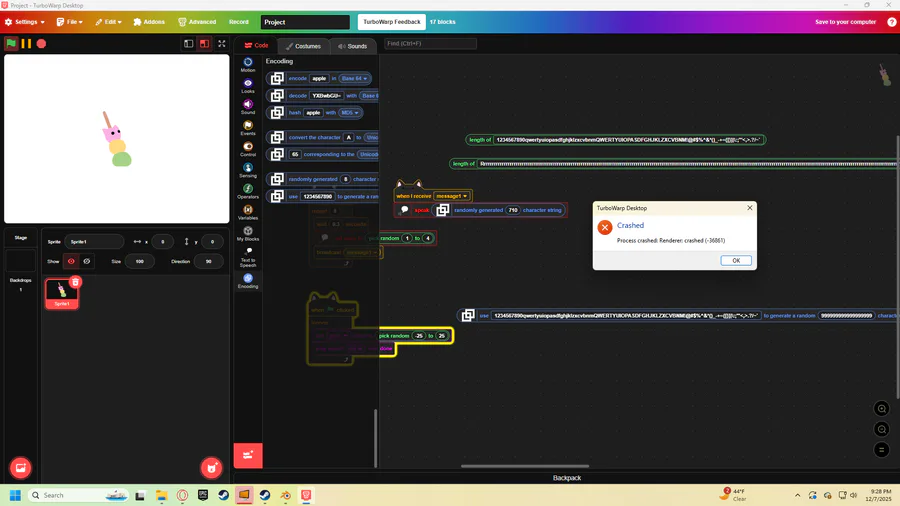The height and width of the screenshot is (506, 900).
Task: Open the Looks block category
Action: point(248,86)
